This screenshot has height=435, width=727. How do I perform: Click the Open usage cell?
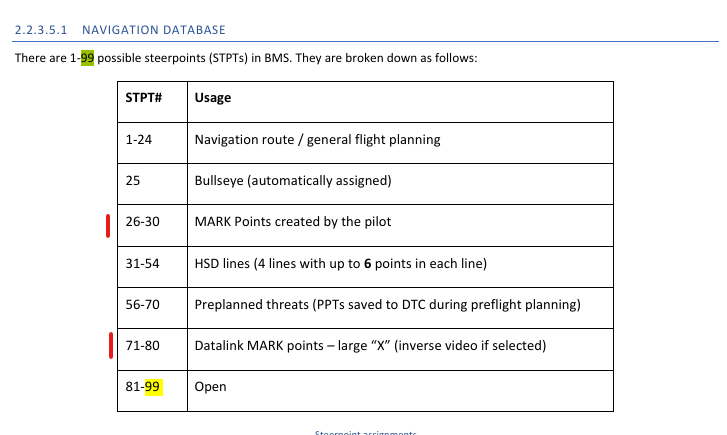pyautogui.click(x=401, y=391)
